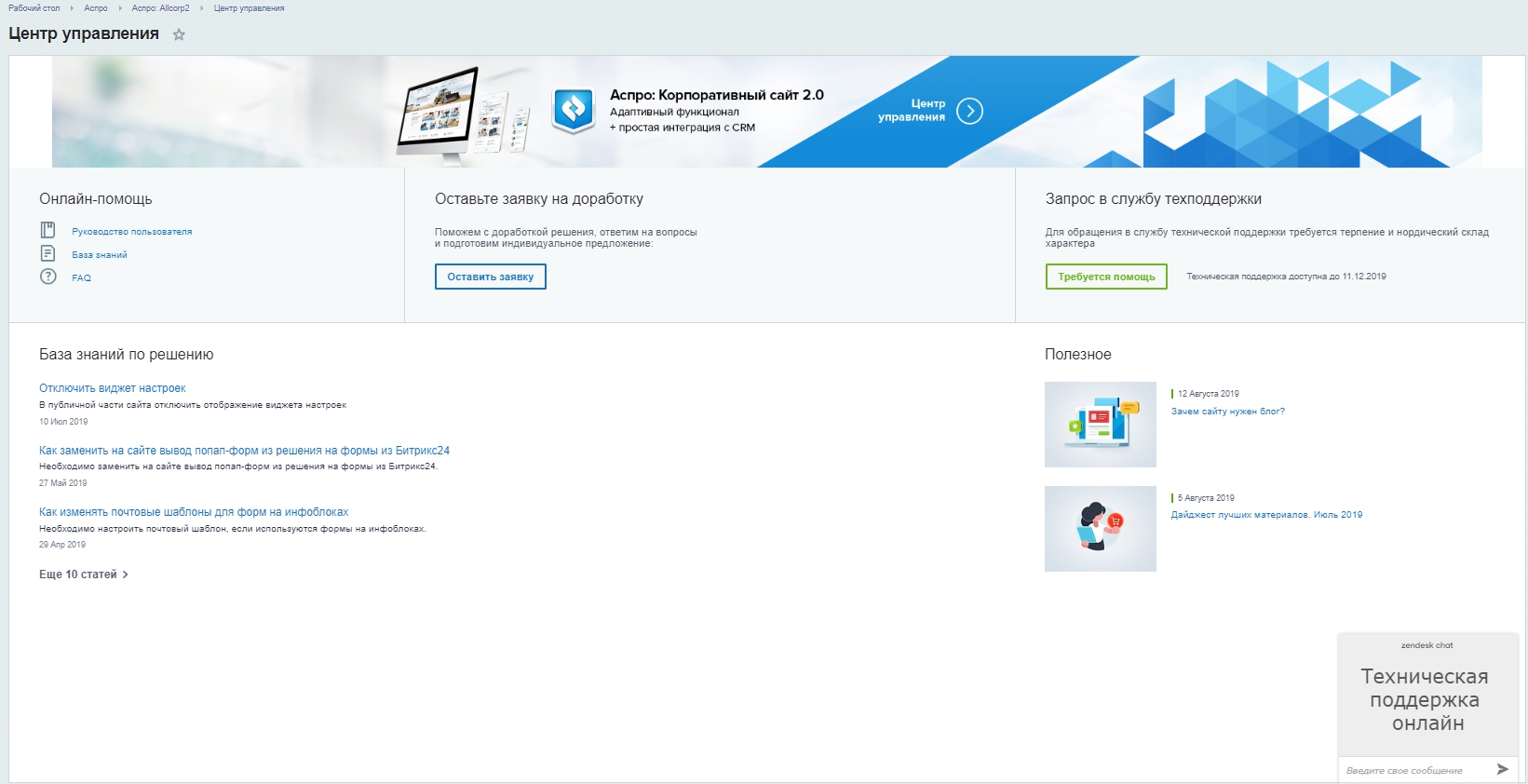Open the FAQ link

pyautogui.click(x=82, y=278)
